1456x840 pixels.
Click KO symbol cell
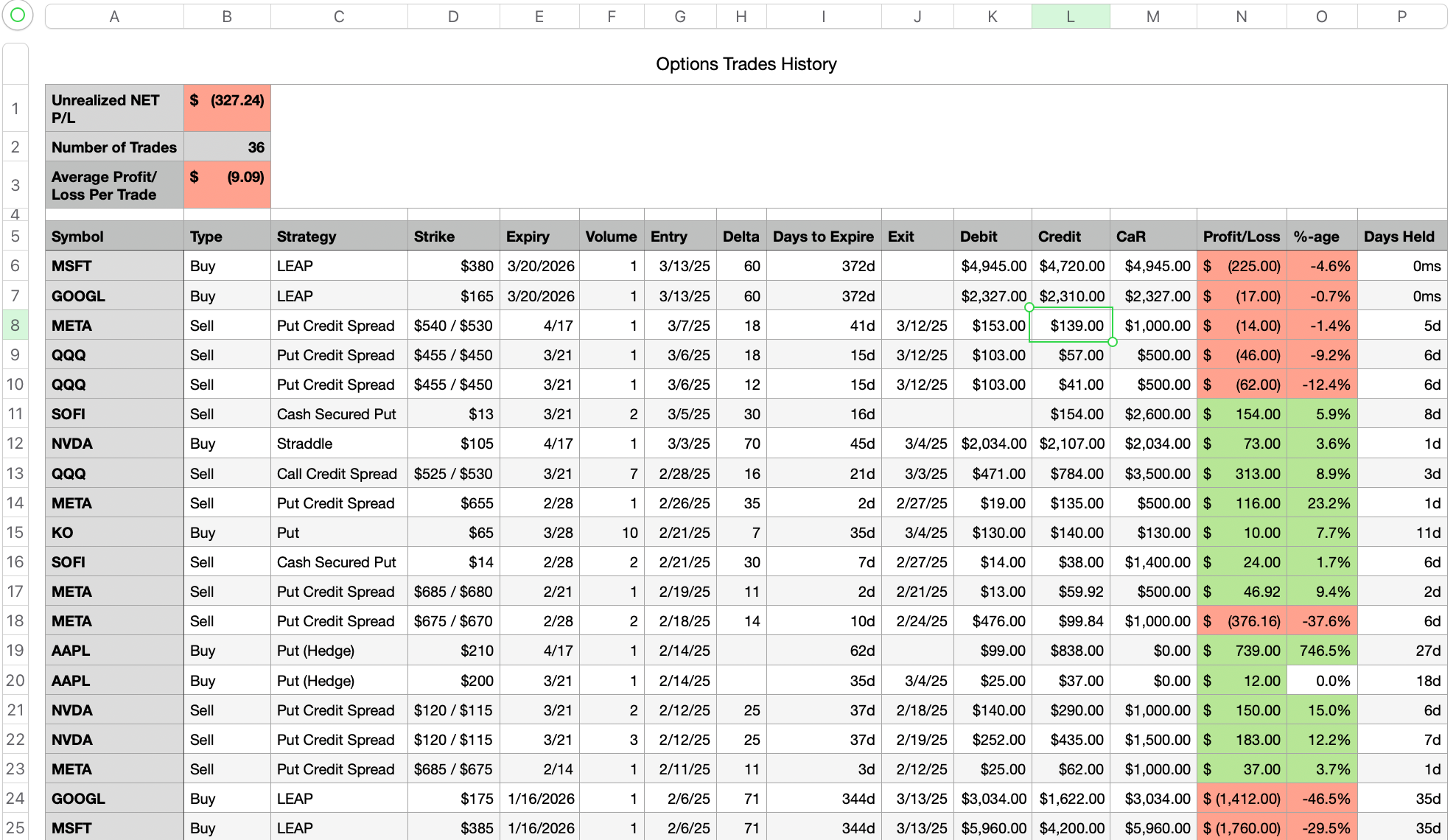(114, 532)
